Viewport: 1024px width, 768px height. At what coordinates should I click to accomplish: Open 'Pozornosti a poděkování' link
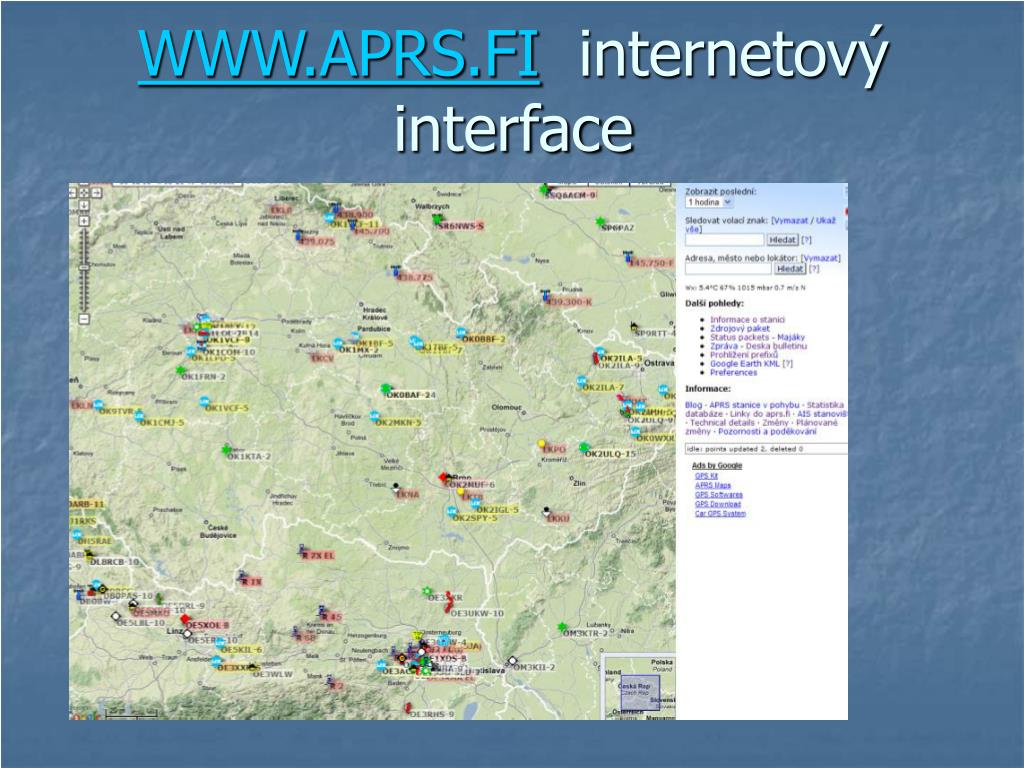tap(767, 432)
